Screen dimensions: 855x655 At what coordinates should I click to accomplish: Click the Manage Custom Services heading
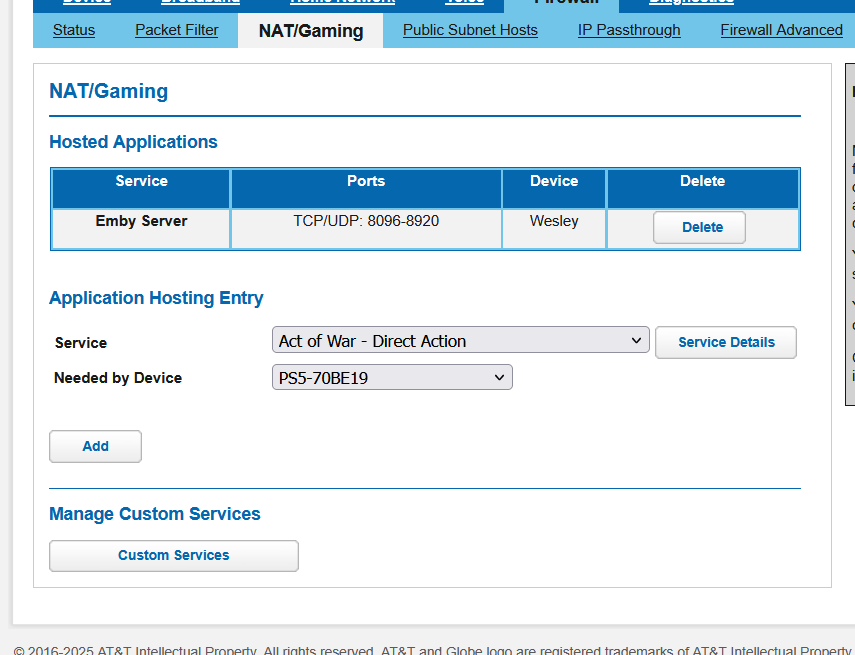[155, 514]
